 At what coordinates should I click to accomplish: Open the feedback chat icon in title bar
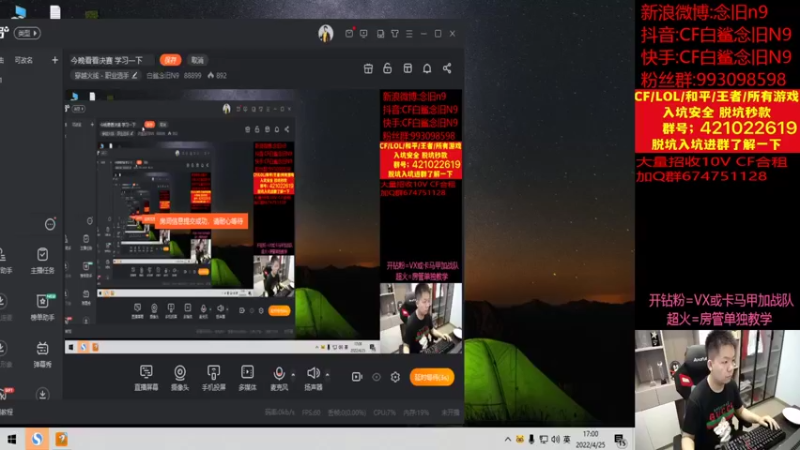(364, 34)
